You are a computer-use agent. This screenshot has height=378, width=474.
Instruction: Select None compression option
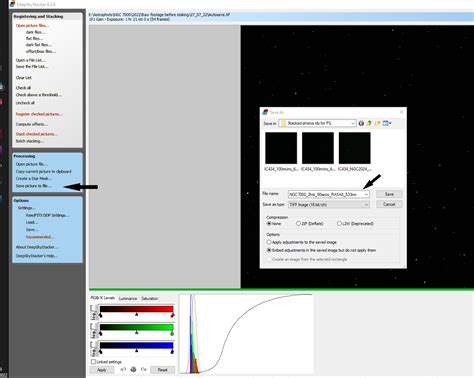point(269,224)
